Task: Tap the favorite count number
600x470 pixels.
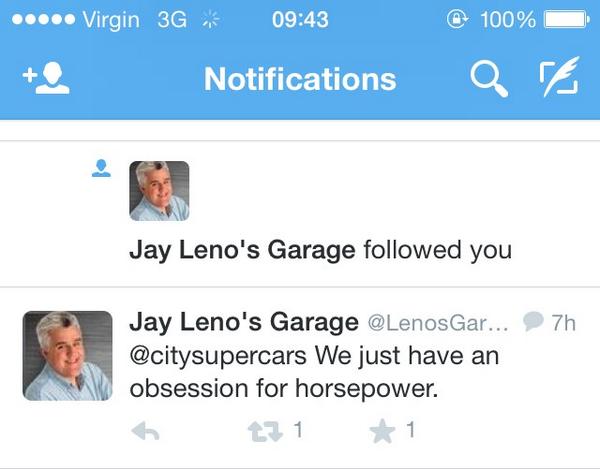Action: [411, 429]
